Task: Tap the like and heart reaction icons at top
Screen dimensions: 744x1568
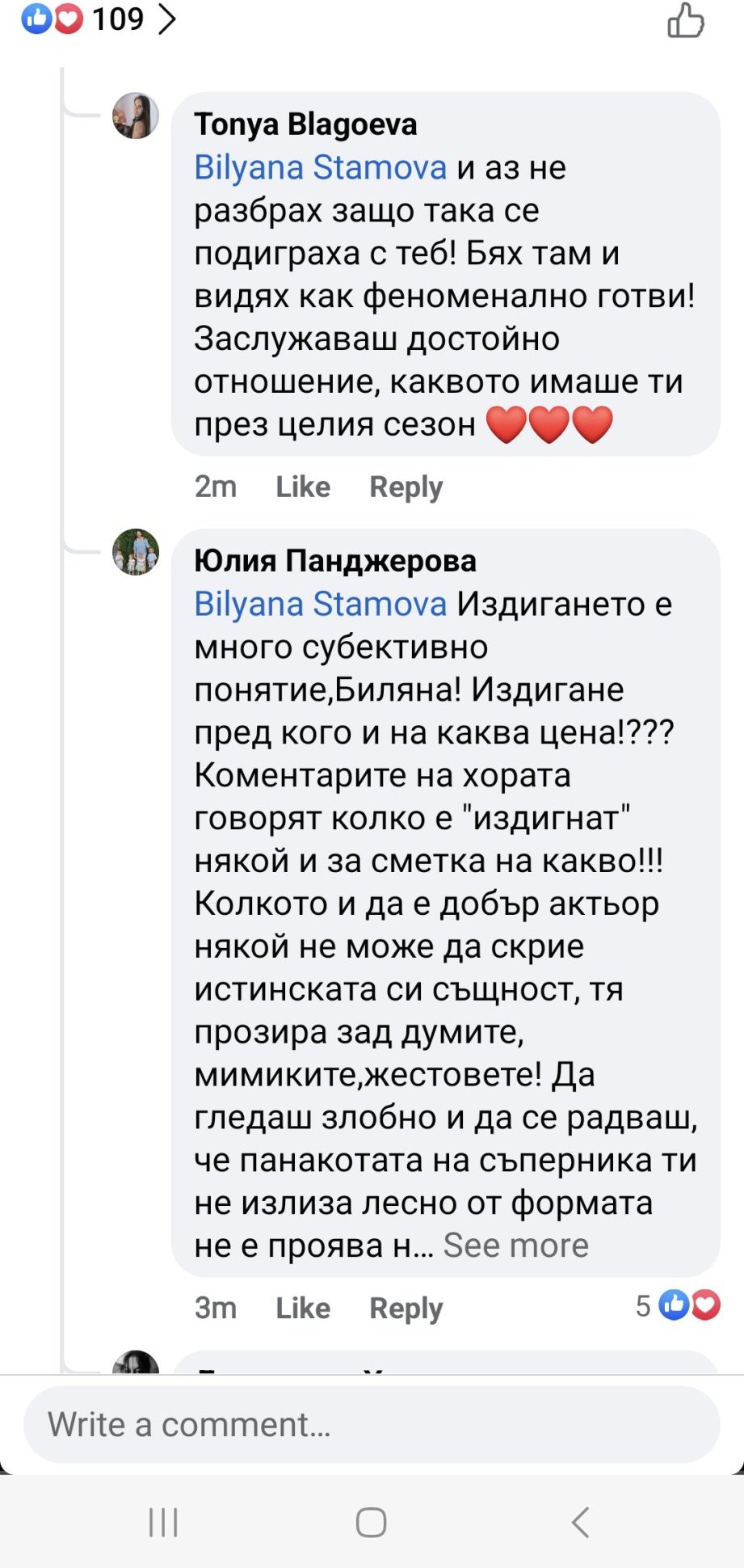Action: pyautogui.click(x=53, y=19)
